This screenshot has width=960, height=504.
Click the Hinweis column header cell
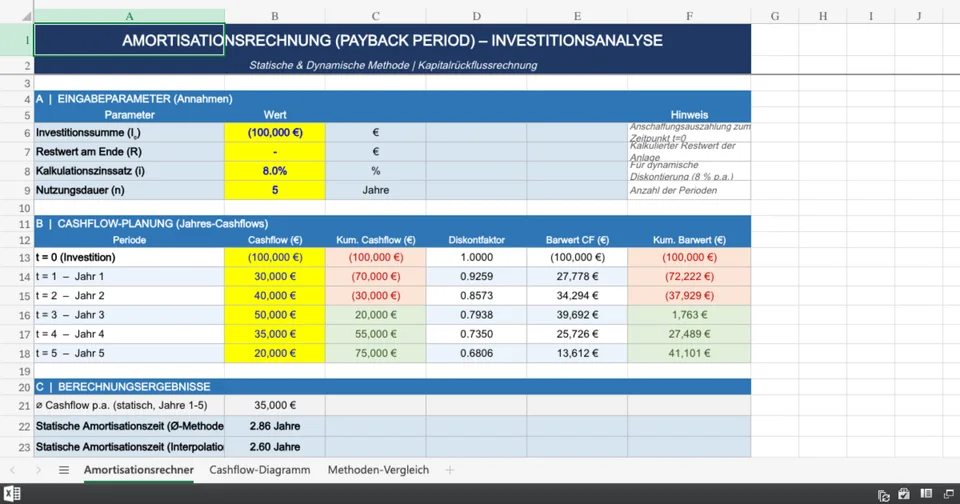click(689, 115)
